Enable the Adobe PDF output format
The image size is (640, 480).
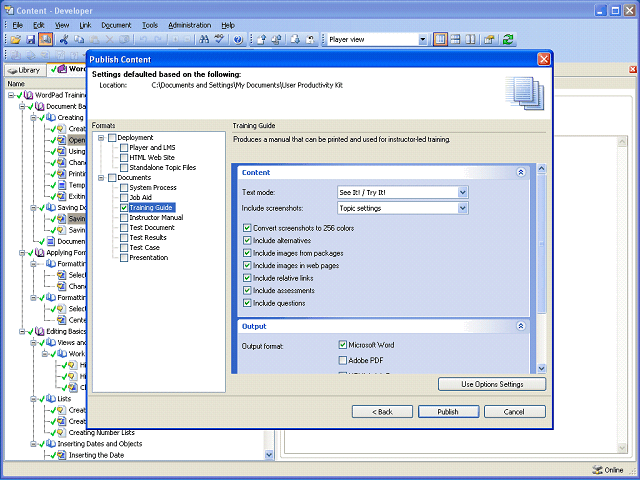(342, 360)
